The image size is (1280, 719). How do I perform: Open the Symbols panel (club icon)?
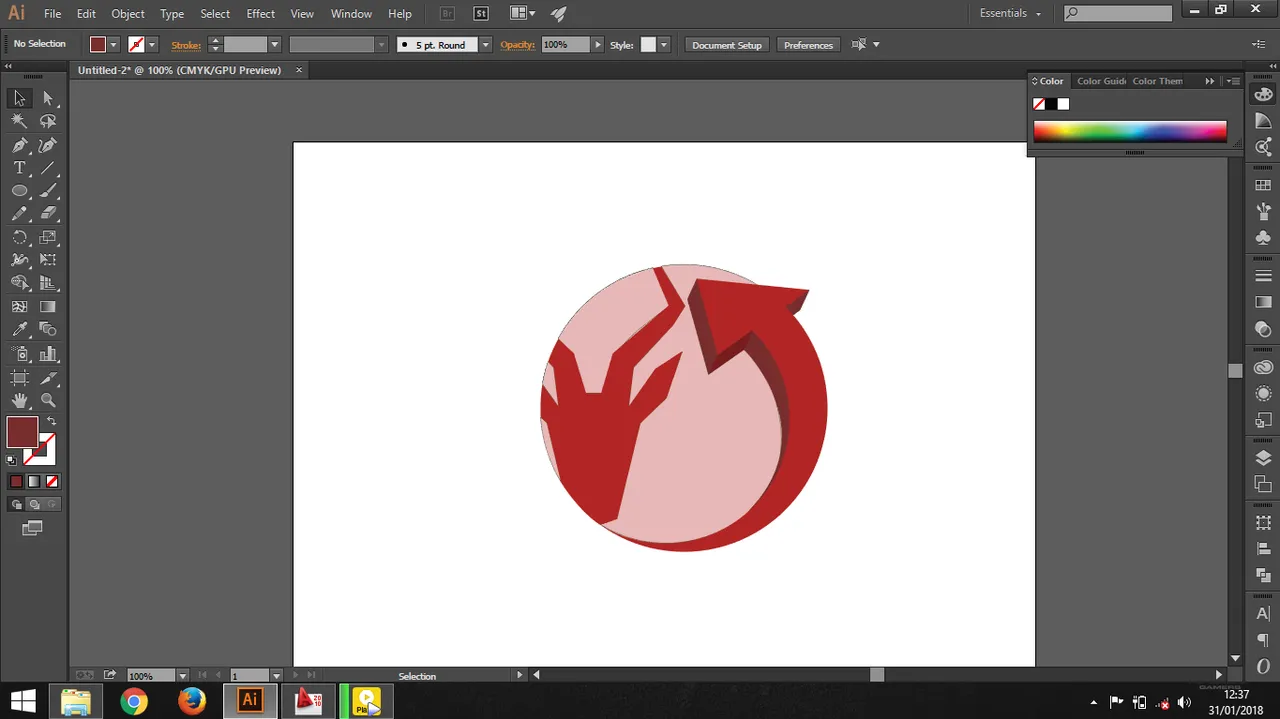tap(1263, 238)
